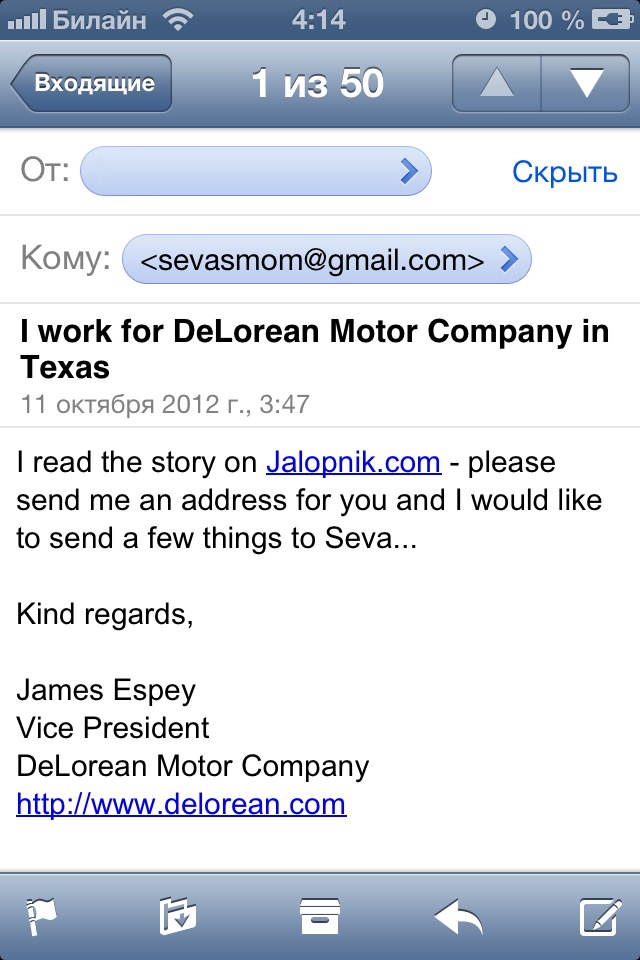The width and height of the screenshot is (640, 960).
Task: Go to previous message with up arrow
Action: pyautogui.click(x=497, y=83)
